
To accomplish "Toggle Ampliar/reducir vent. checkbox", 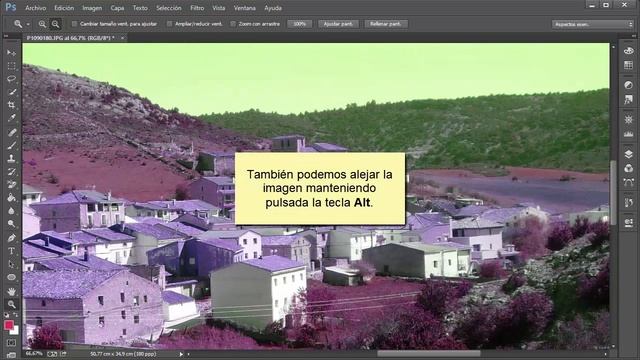I will (169, 24).
